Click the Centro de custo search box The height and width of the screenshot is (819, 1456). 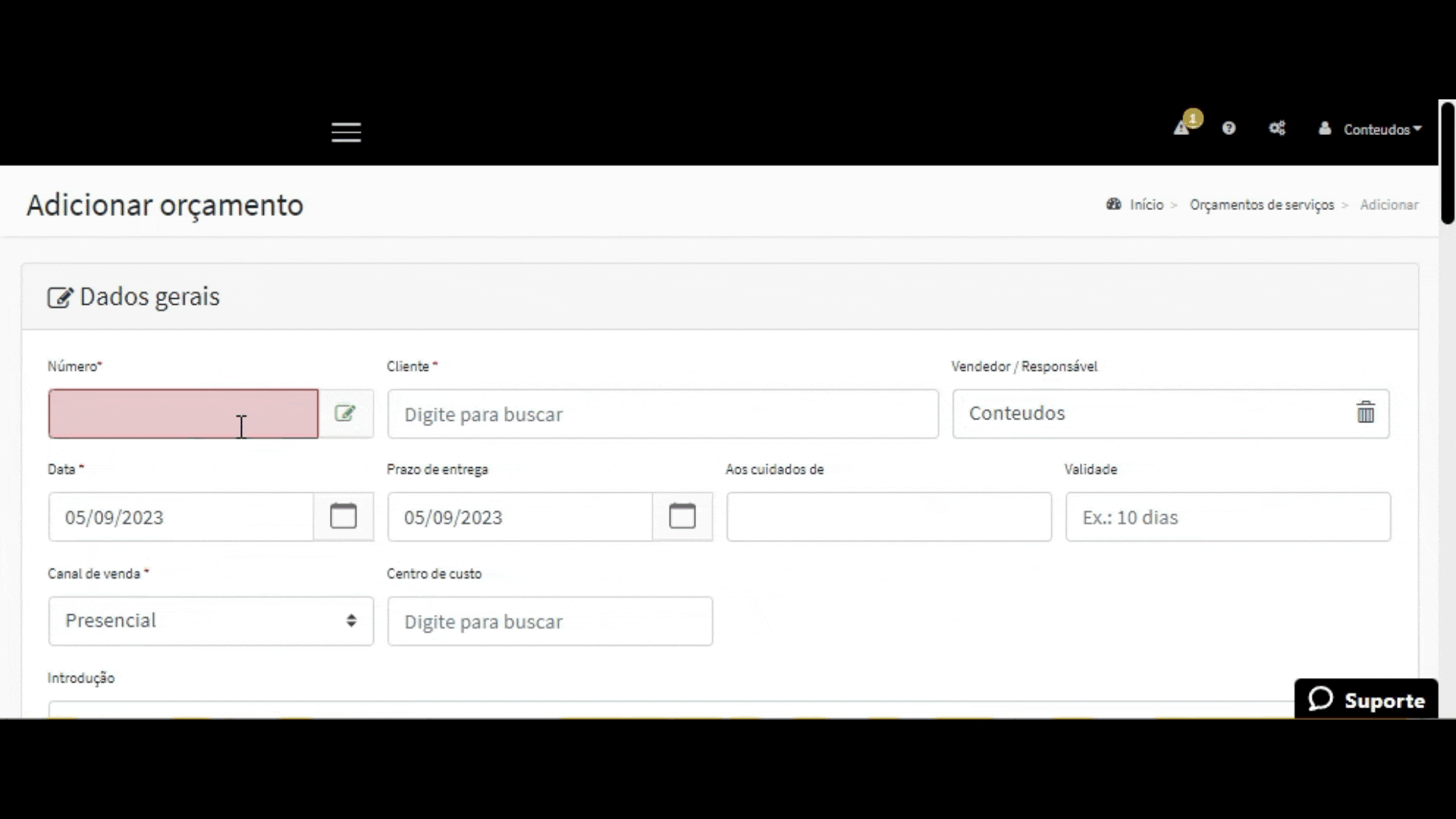pyautogui.click(x=549, y=620)
